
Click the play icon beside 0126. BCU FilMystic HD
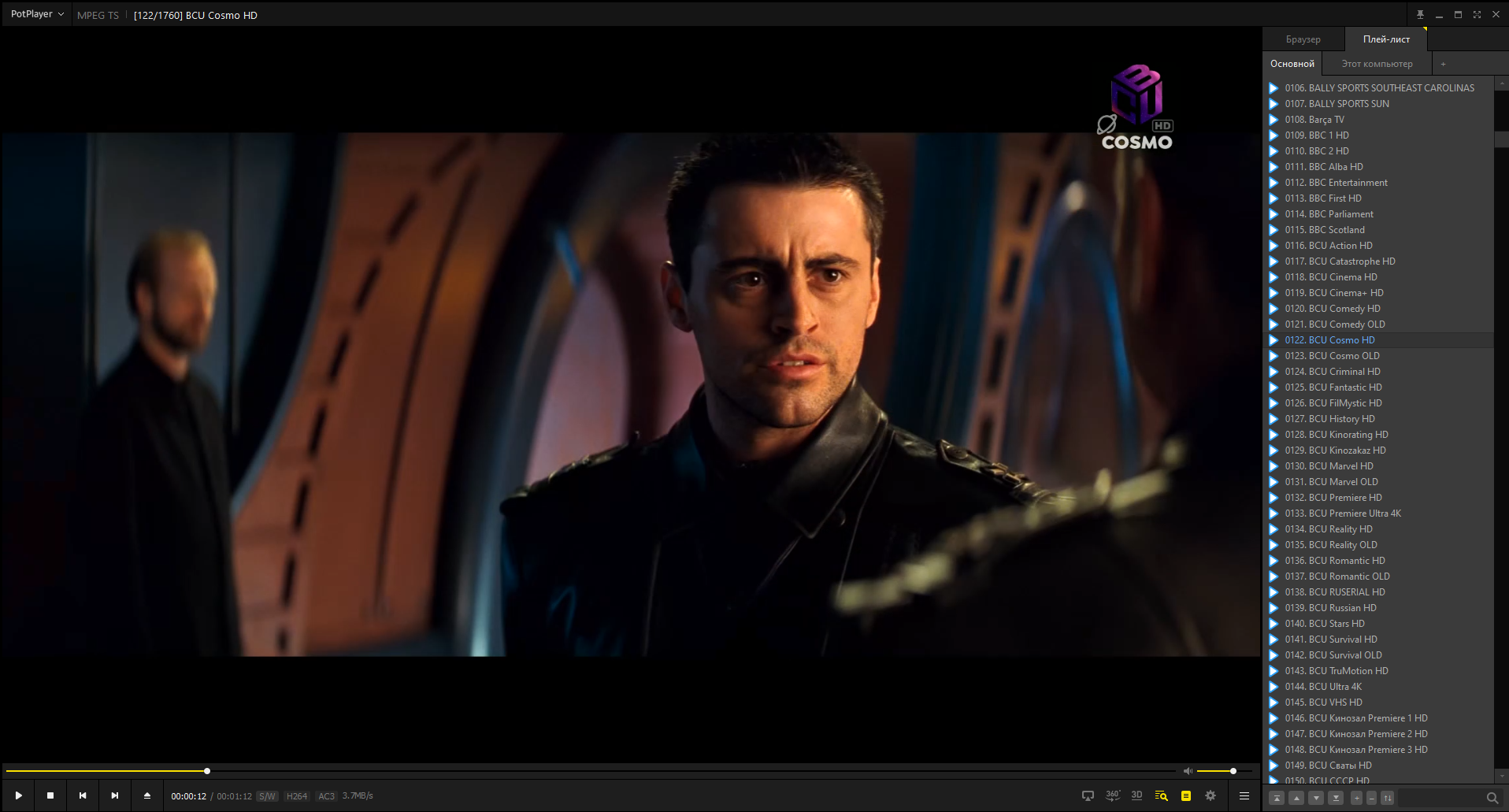[1274, 403]
